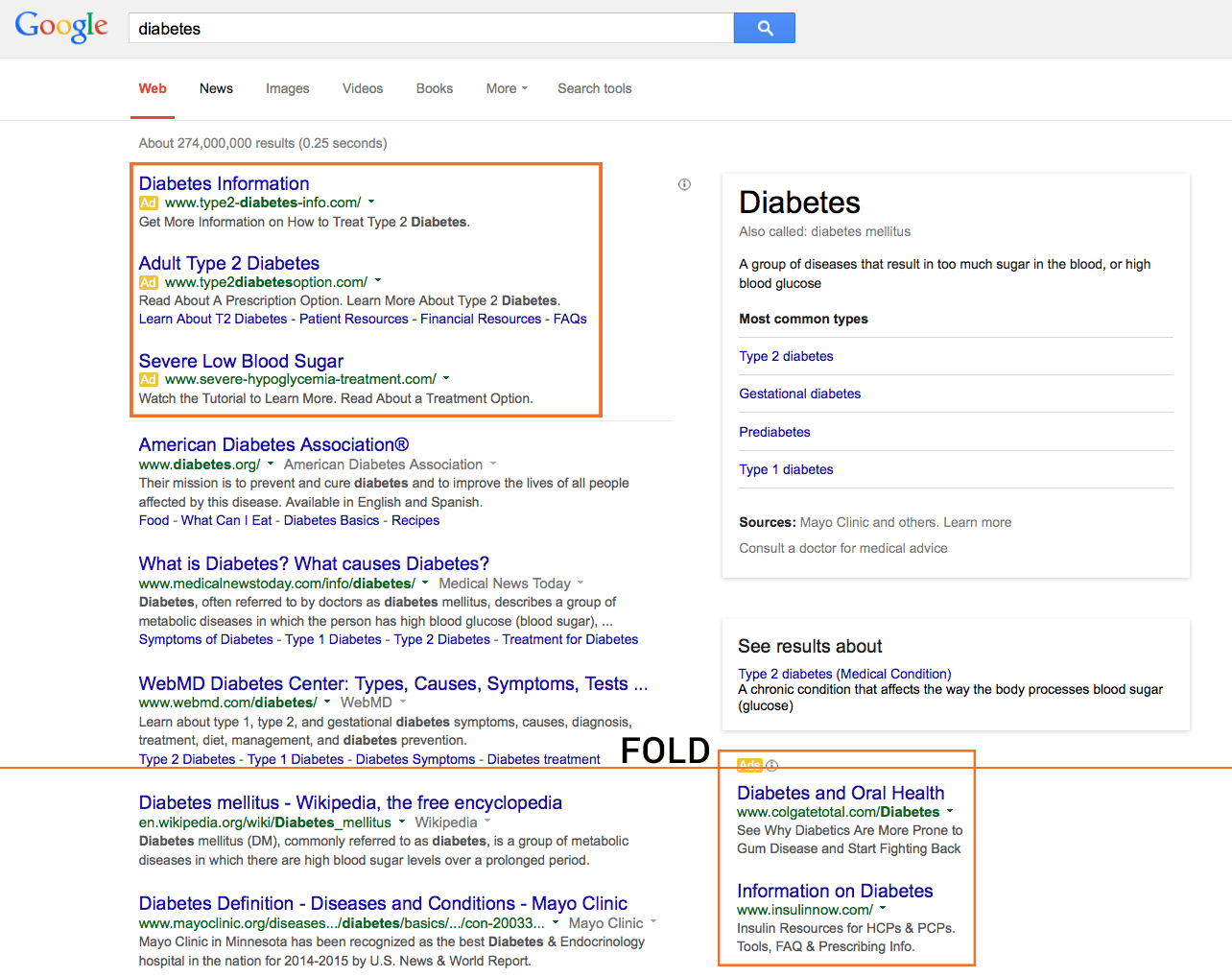Click the info icon beside top ads

(684, 184)
